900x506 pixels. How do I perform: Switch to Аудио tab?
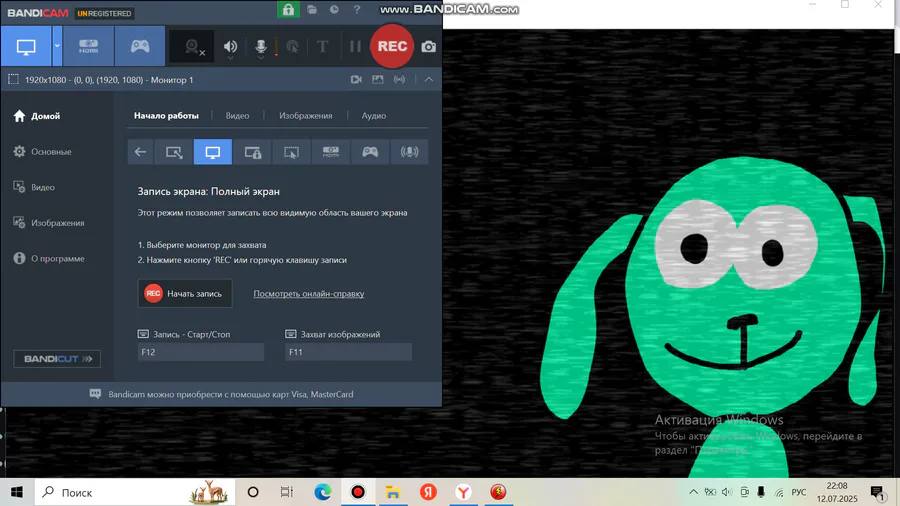374,115
